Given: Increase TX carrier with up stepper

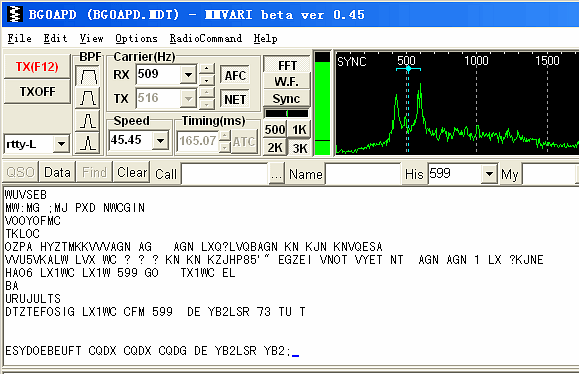Looking at the screenshot, I should [207, 93].
